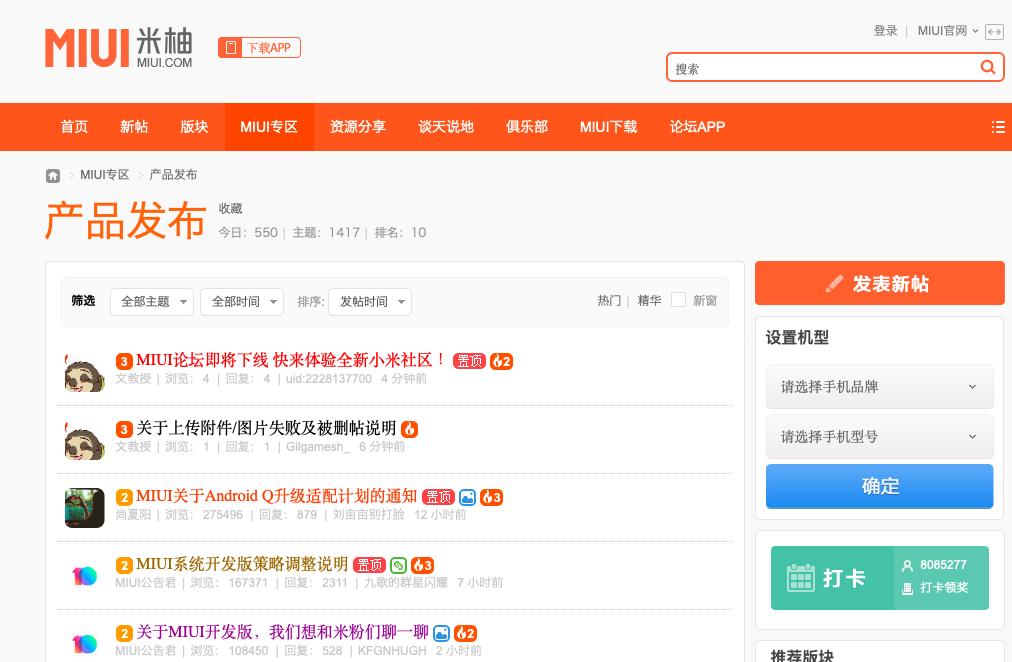Image resolution: width=1012 pixels, height=662 pixels.
Task: Switch to the 俱乐部 navigation tab
Action: [x=526, y=127]
